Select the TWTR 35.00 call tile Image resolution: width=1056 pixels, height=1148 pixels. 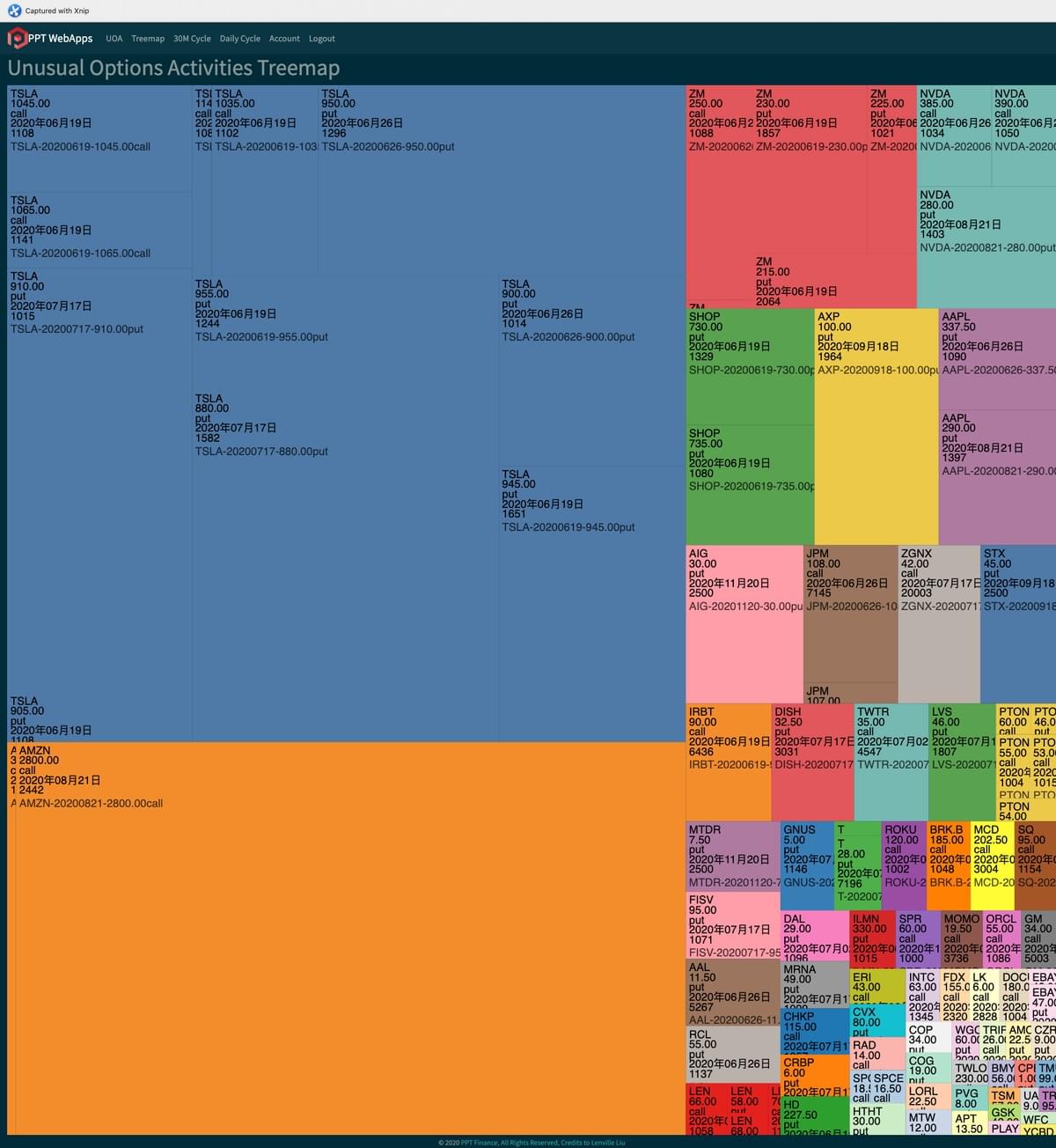click(891, 762)
